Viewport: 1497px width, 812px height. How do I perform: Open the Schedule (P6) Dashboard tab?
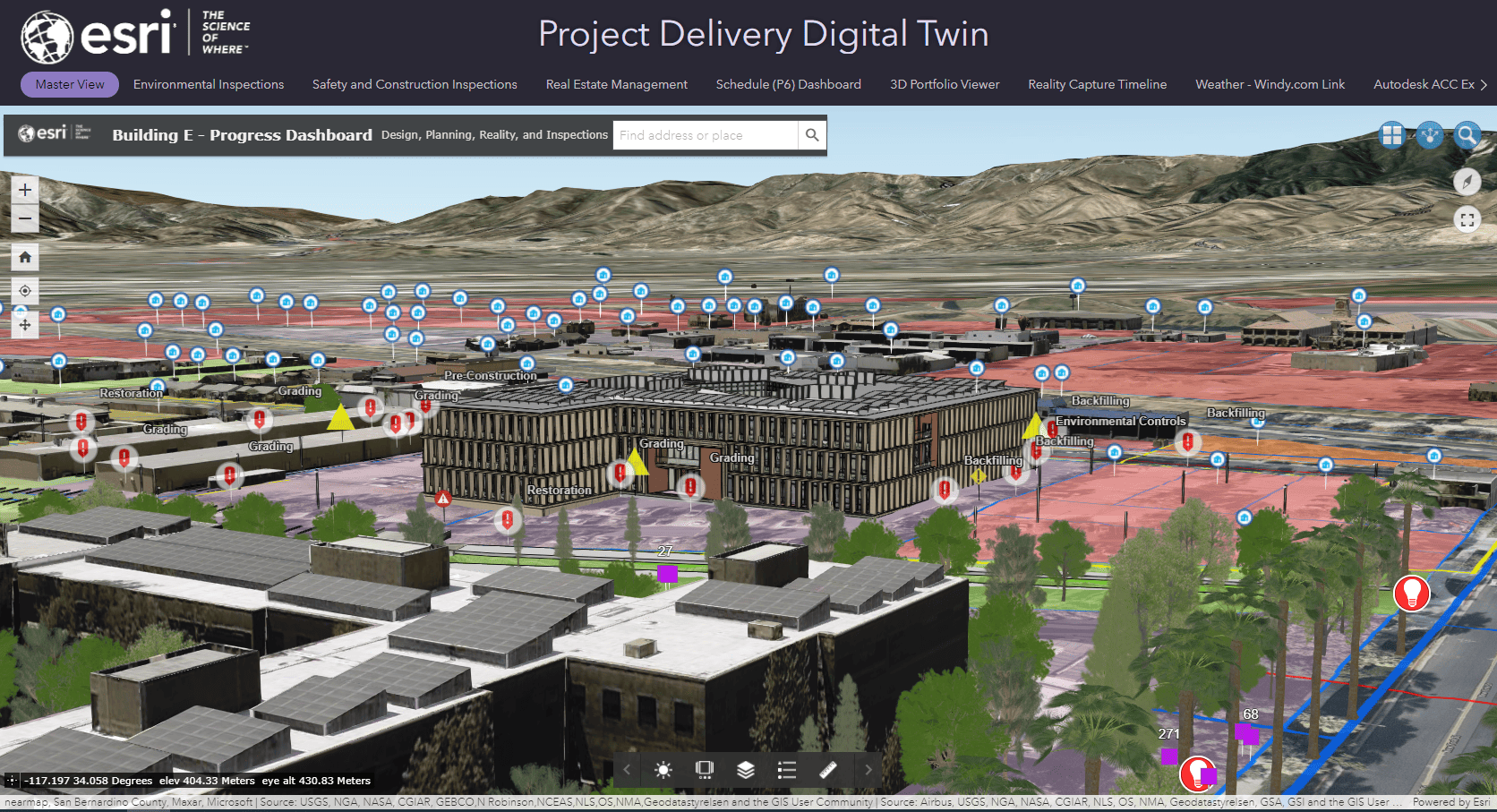[788, 84]
